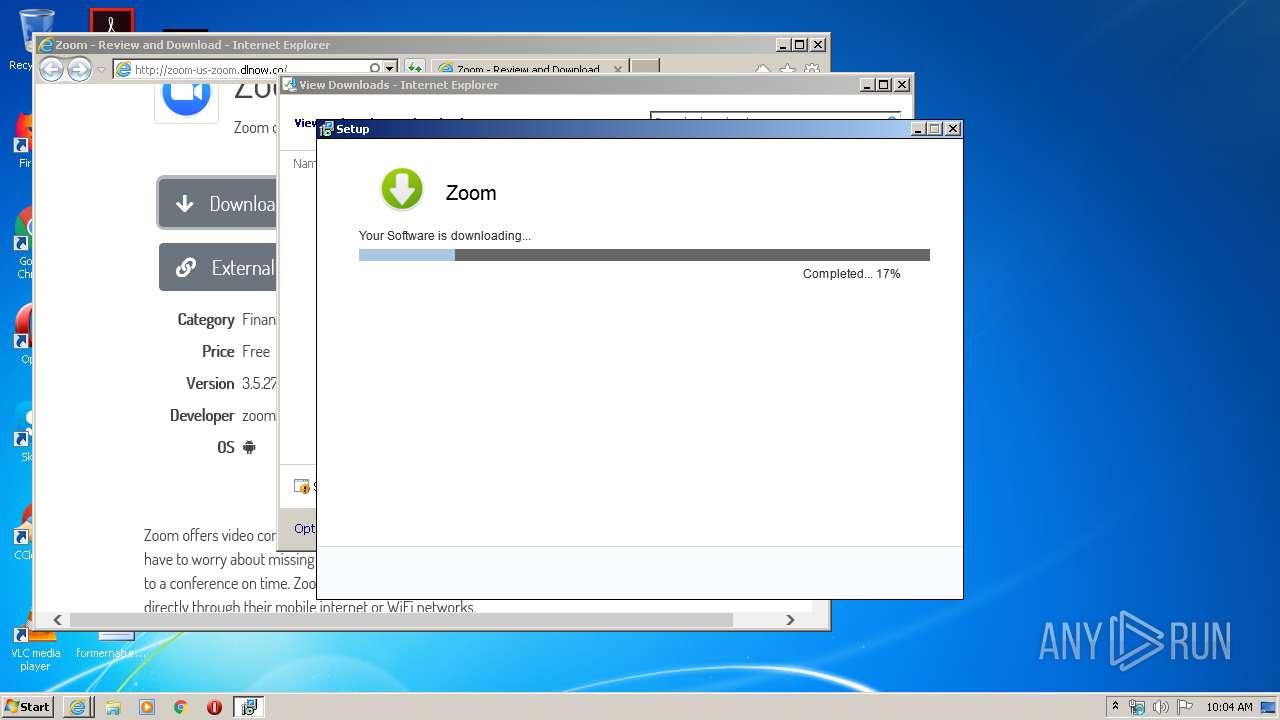Open IE Tools gear icon
1280x720 pixels.
tap(812, 70)
